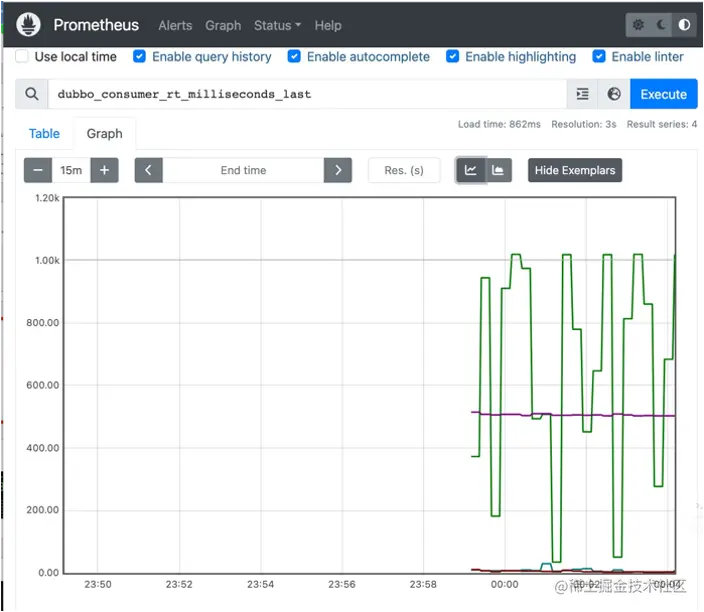Show stacked area graph icon
704x612 pixels.
(498, 170)
